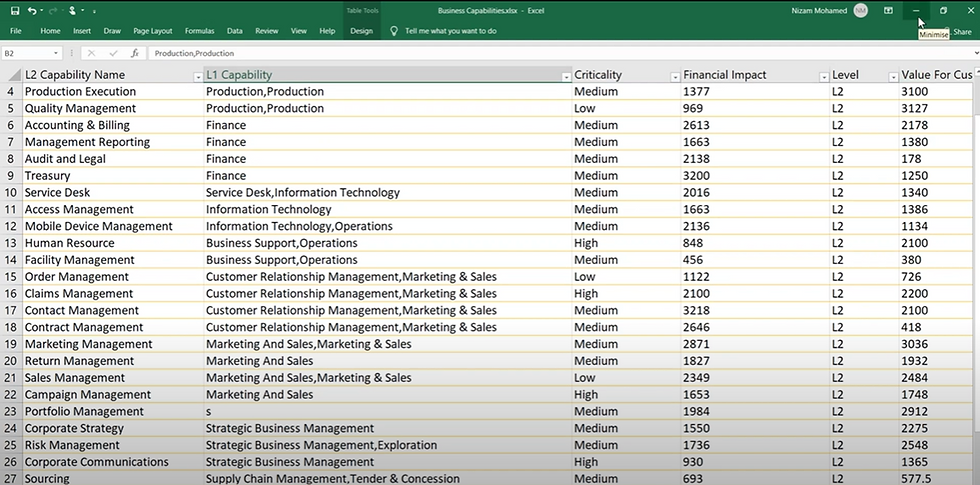Click the user avatar NM circle
The height and width of the screenshot is (485, 980).
[x=861, y=11]
